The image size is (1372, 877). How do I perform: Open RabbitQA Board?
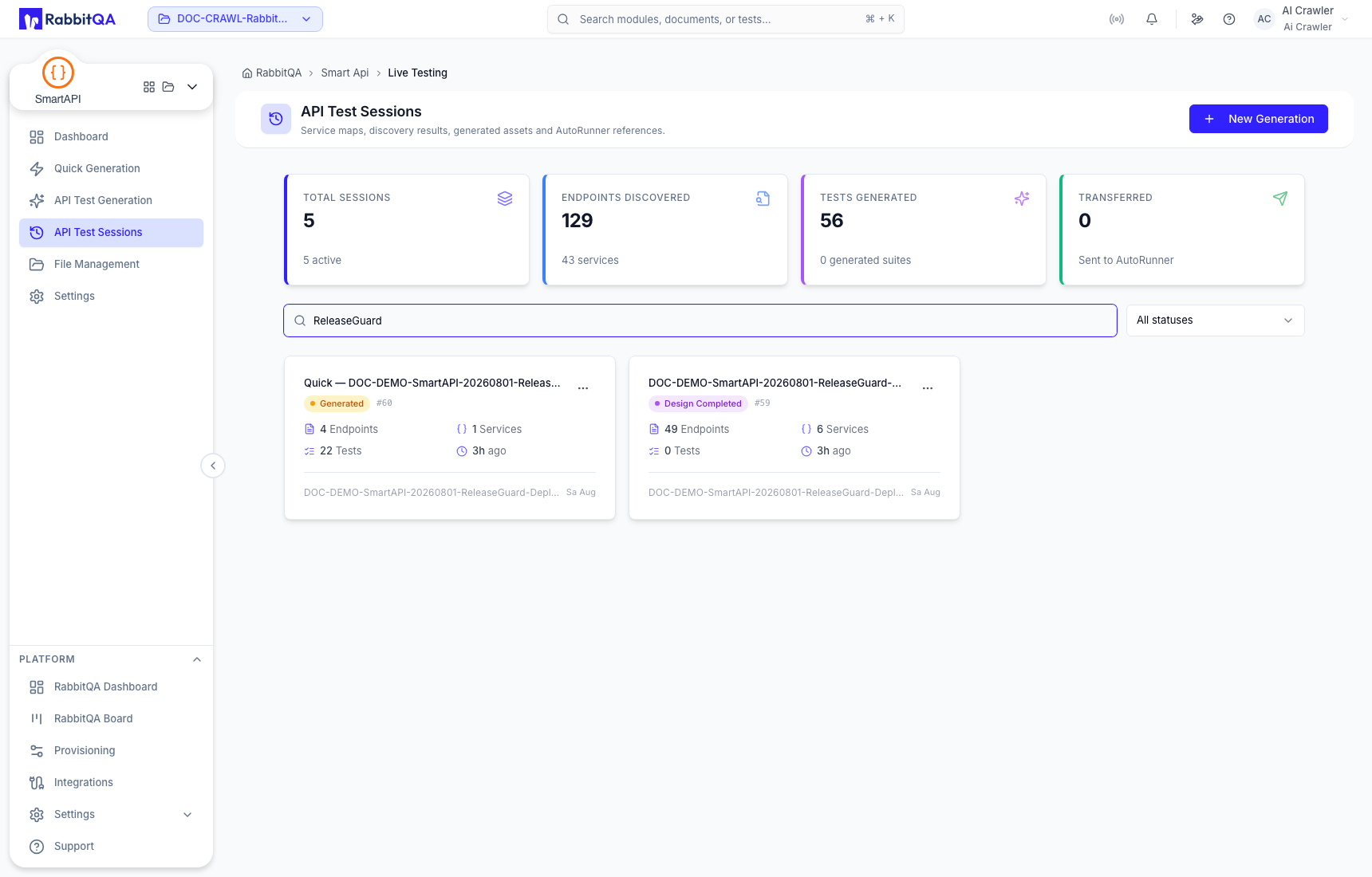111,719
